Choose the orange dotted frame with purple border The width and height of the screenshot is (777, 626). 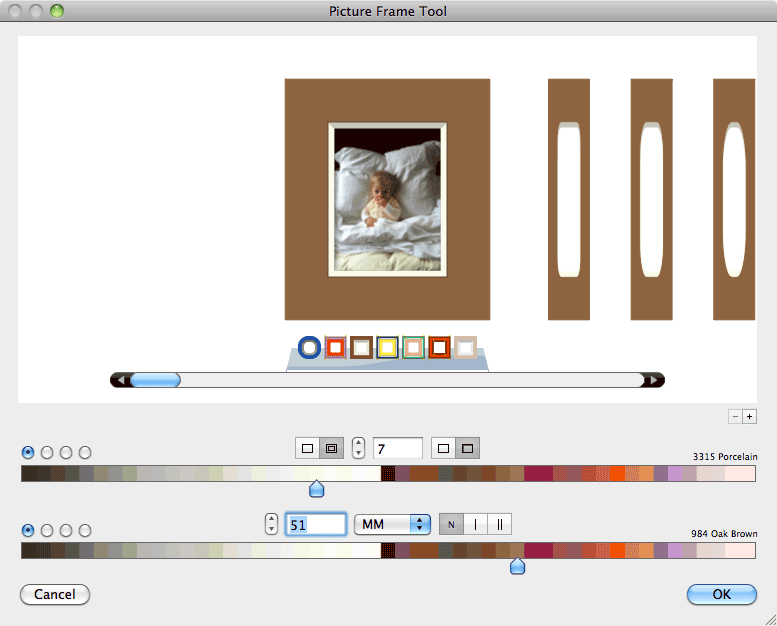(335, 347)
